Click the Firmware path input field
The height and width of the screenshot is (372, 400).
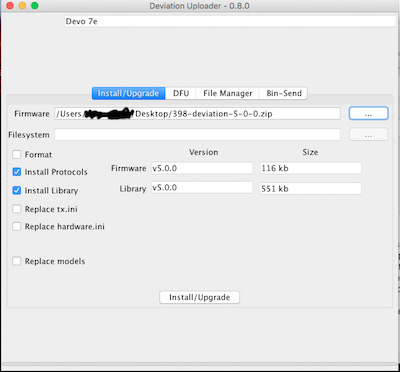pyautogui.click(x=197, y=114)
